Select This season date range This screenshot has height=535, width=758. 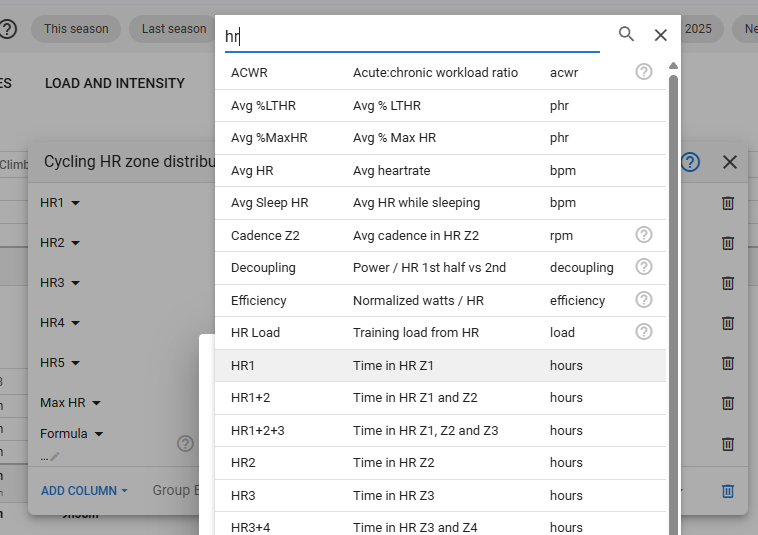point(76,29)
